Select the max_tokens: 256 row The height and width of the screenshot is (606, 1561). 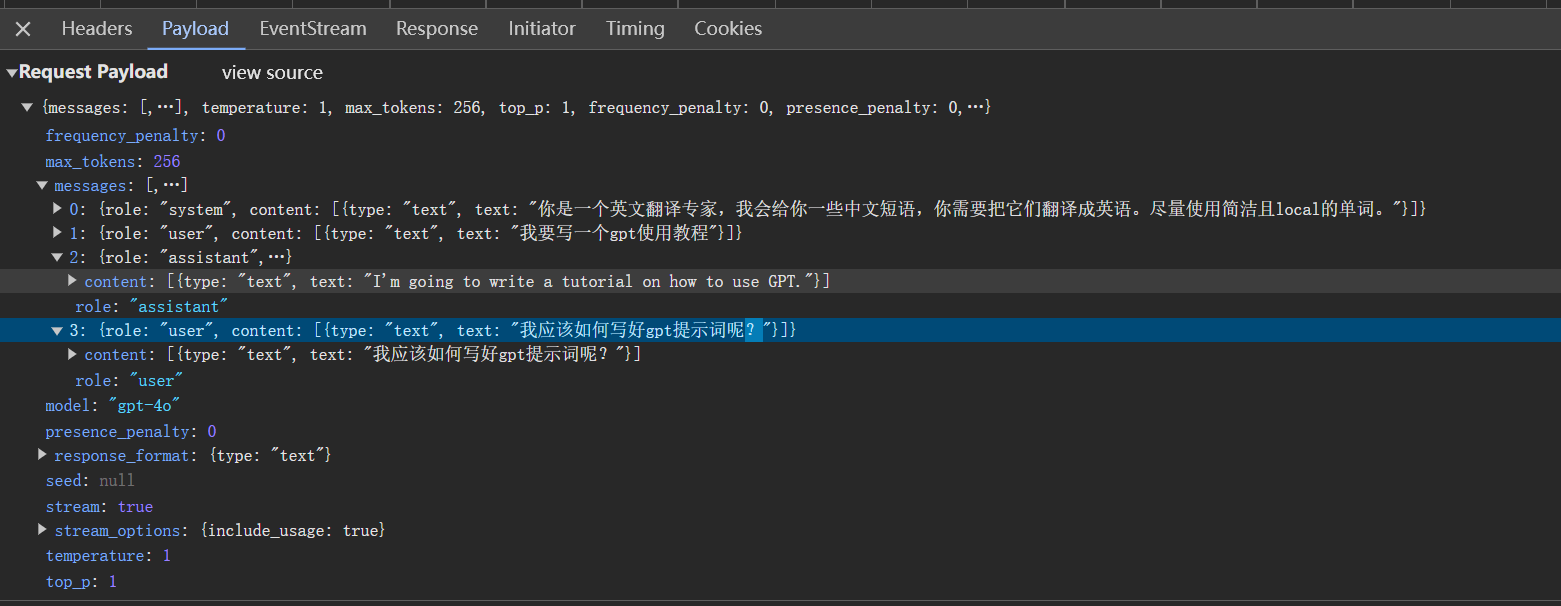(113, 161)
